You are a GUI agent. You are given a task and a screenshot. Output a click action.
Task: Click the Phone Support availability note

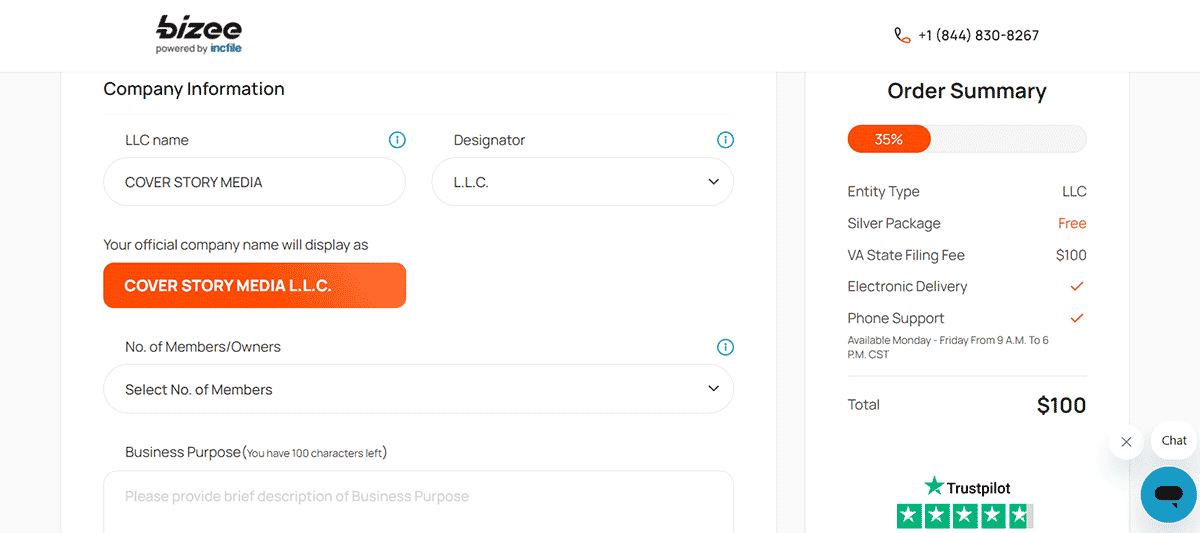pyautogui.click(x=948, y=347)
